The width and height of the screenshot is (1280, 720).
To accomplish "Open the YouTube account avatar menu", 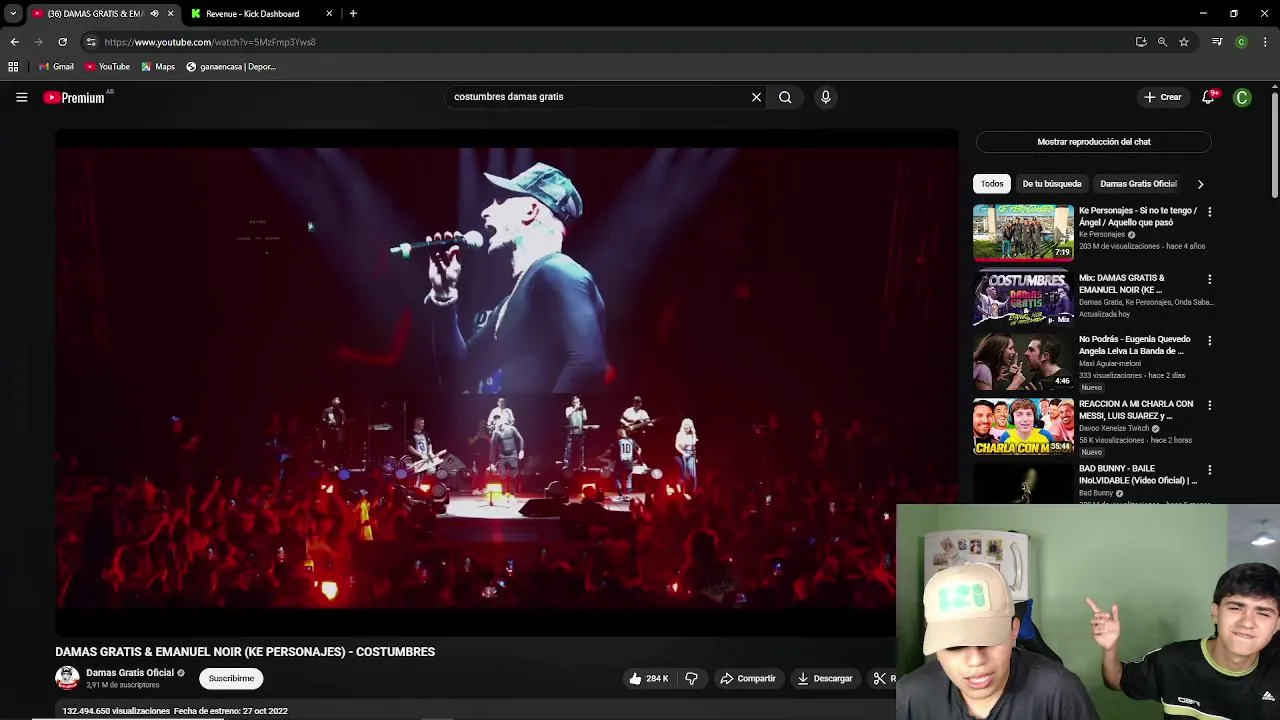I will pos(1242,97).
